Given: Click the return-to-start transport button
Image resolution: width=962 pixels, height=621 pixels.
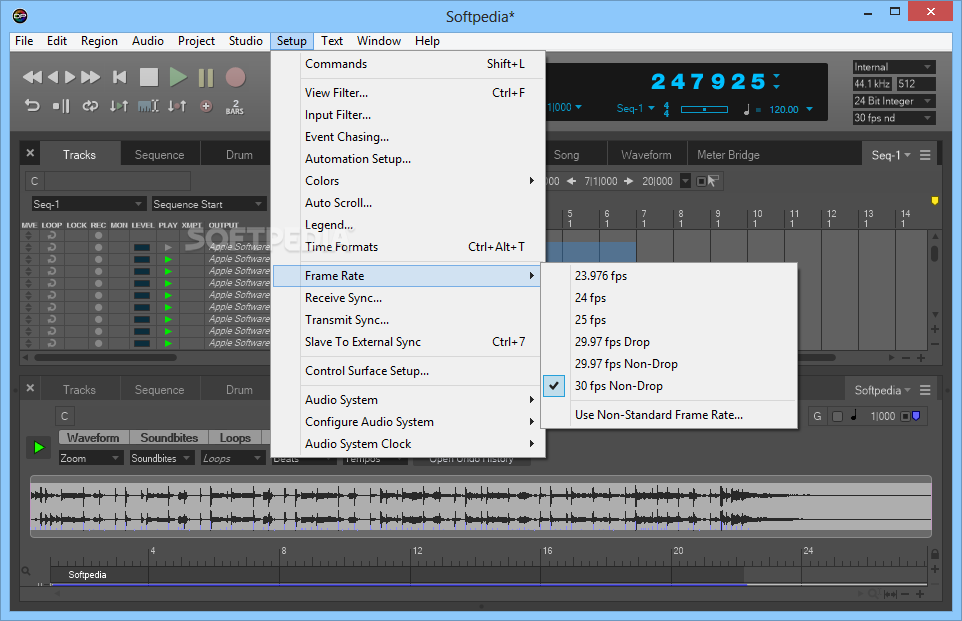Looking at the screenshot, I should 120,77.
